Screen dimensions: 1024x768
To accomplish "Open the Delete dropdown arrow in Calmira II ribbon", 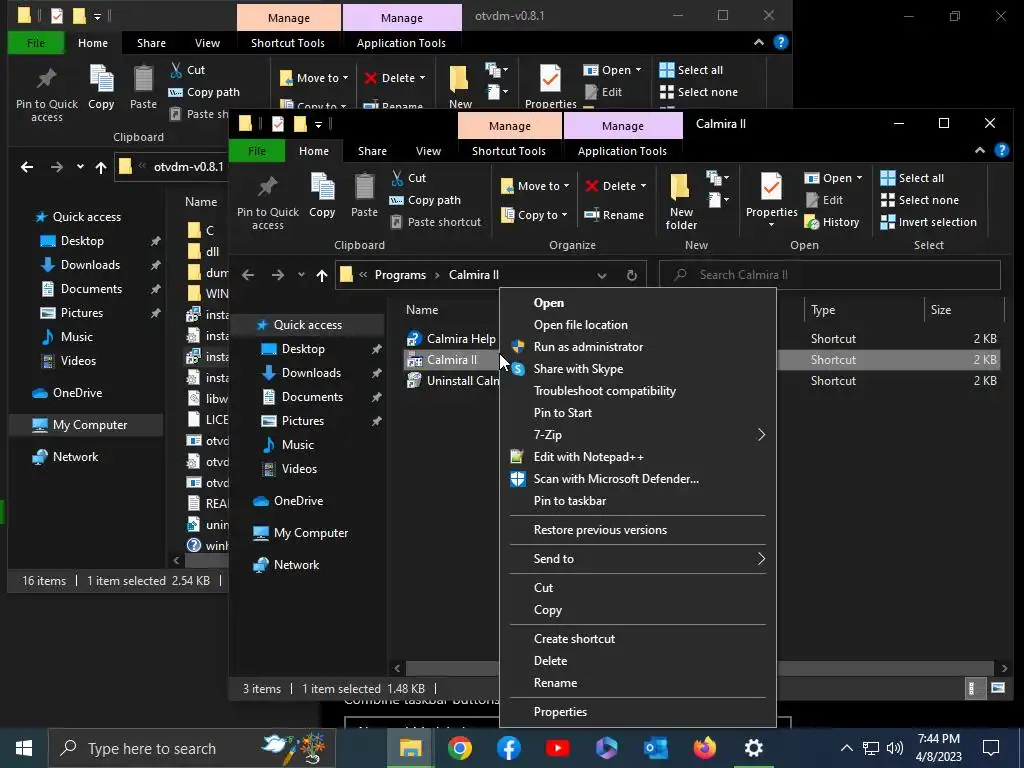I will [643, 186].
